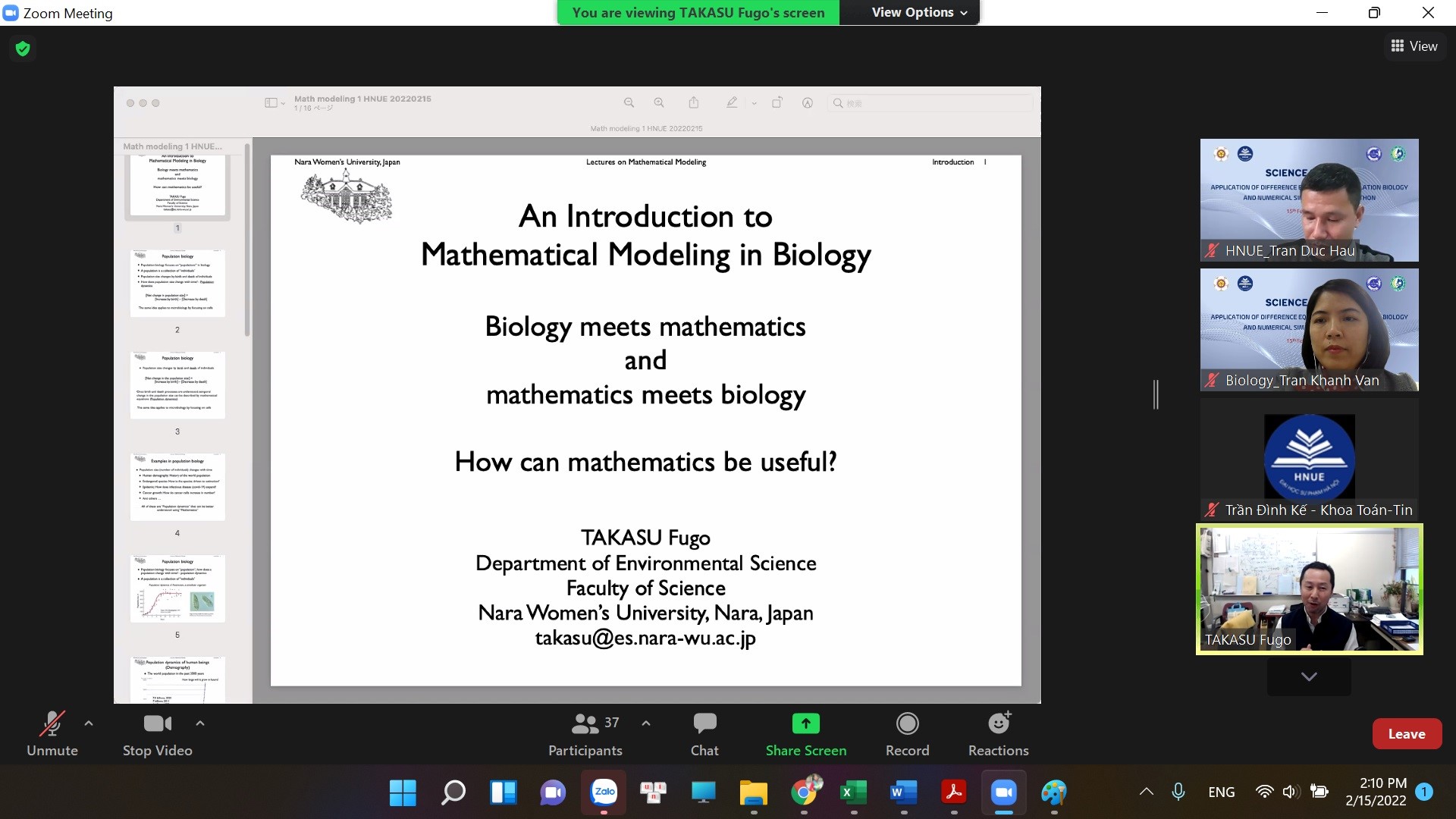The width and height of the screenshot is (1456, 819).
Task: Click the Excel taskbar icon
Action: point(854,792)
